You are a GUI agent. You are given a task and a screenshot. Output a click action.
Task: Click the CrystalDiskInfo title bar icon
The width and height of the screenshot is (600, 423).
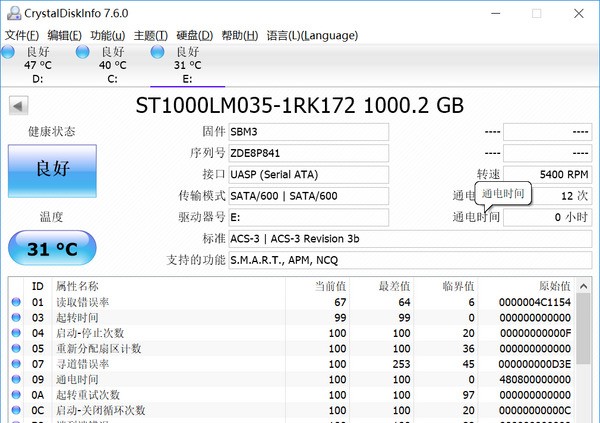click(x=14, y=13)
